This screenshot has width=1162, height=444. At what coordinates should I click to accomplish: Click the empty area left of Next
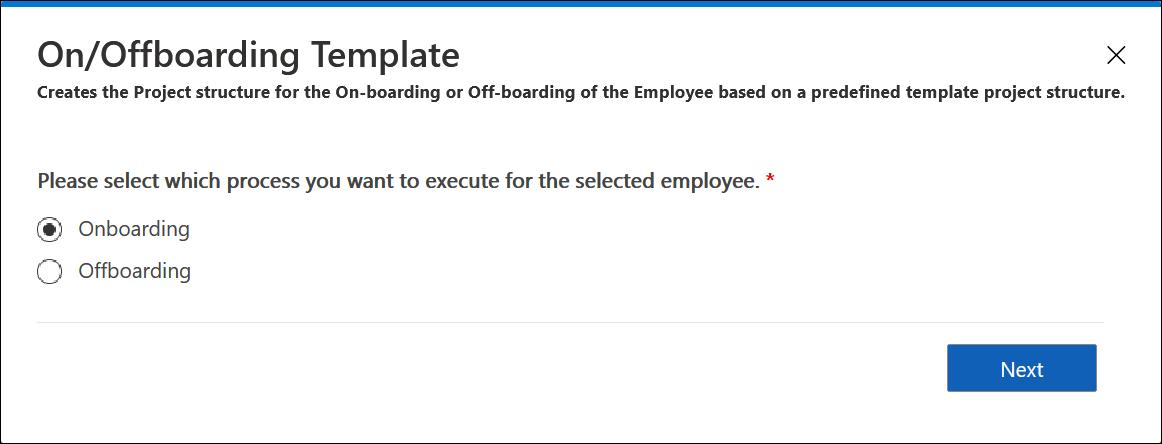click(x=489, y=368)
